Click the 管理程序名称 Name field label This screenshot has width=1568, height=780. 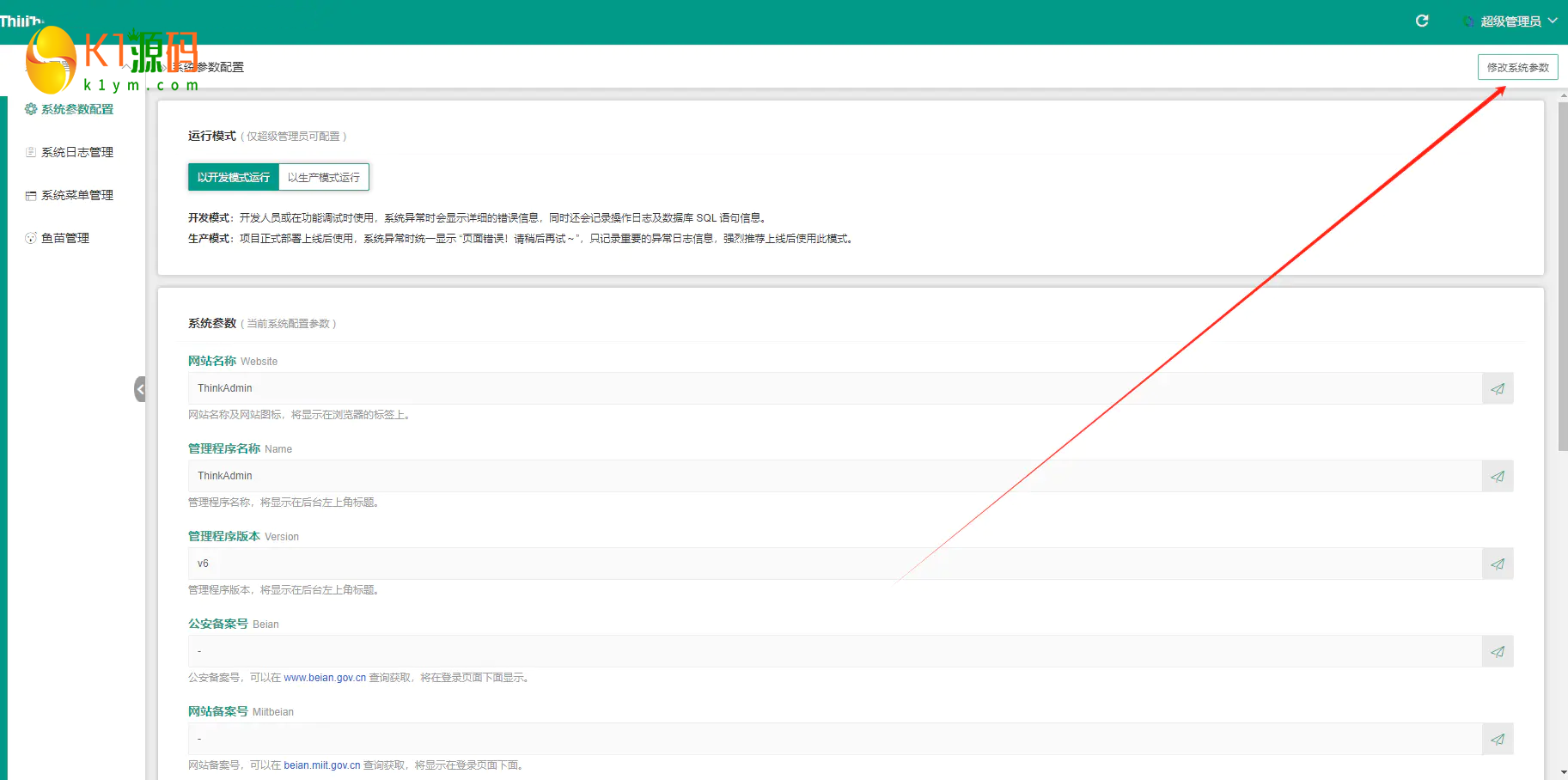[240, 448]
